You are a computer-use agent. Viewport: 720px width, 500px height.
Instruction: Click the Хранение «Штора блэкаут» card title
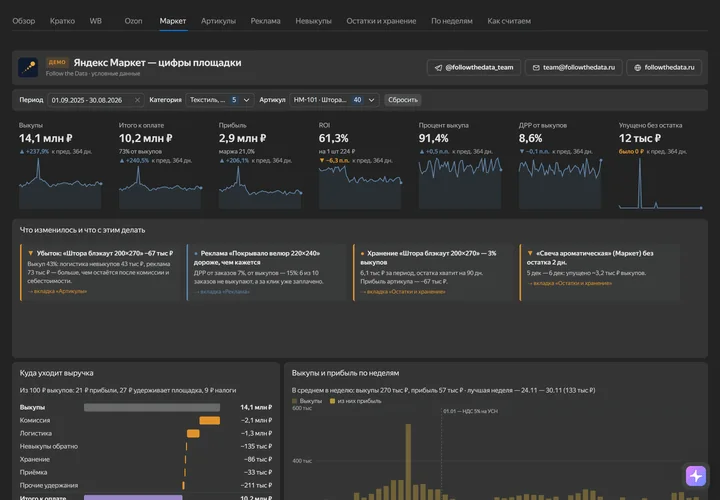[428, 258]
